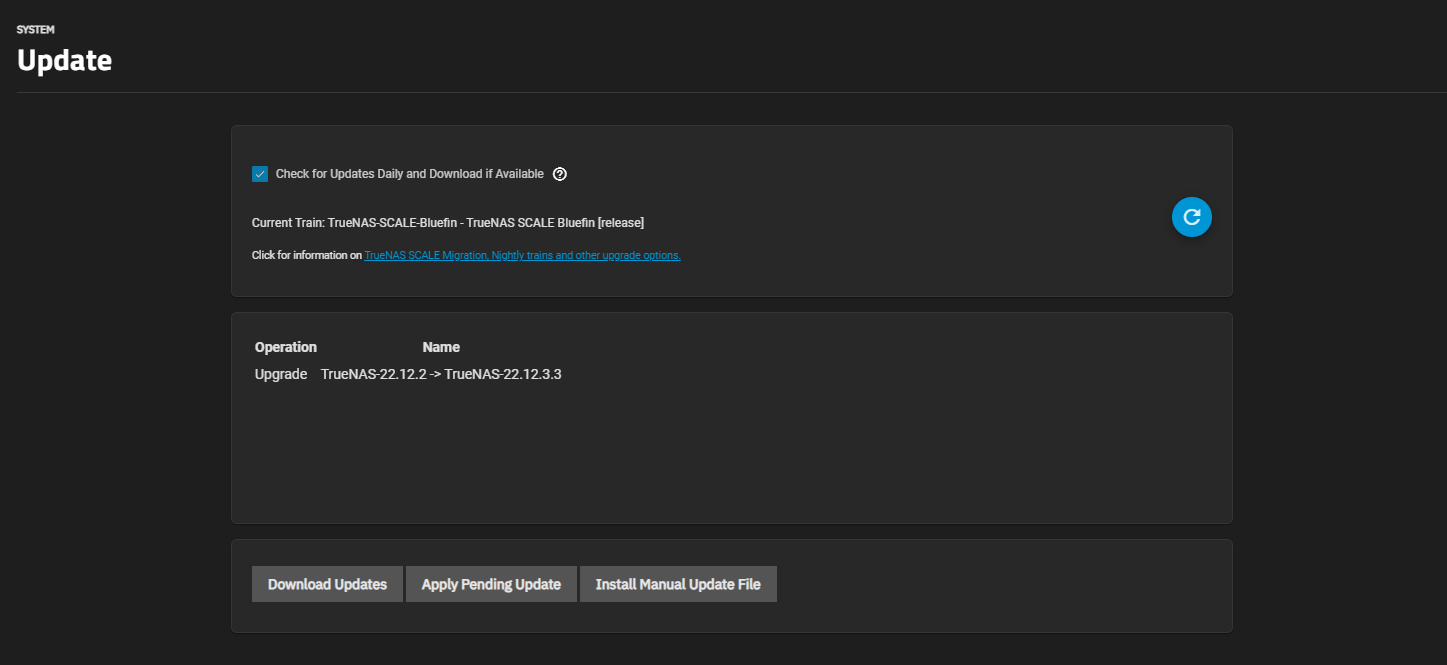The image size is (1447, 665).
Task: Click the 'Current Train:' label
Action: click(288, 222)
